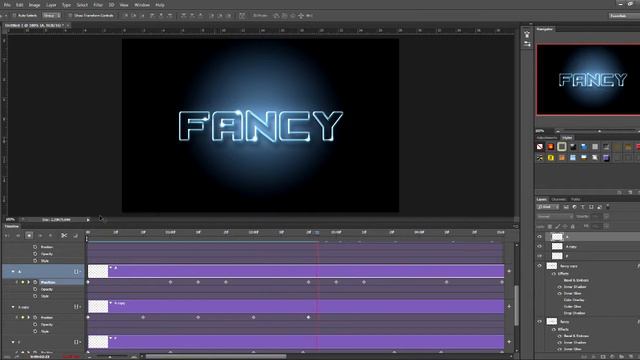Click the pixel layer filter icon
Viewport: 640px width, 360px height.
[x=566, y=207]
